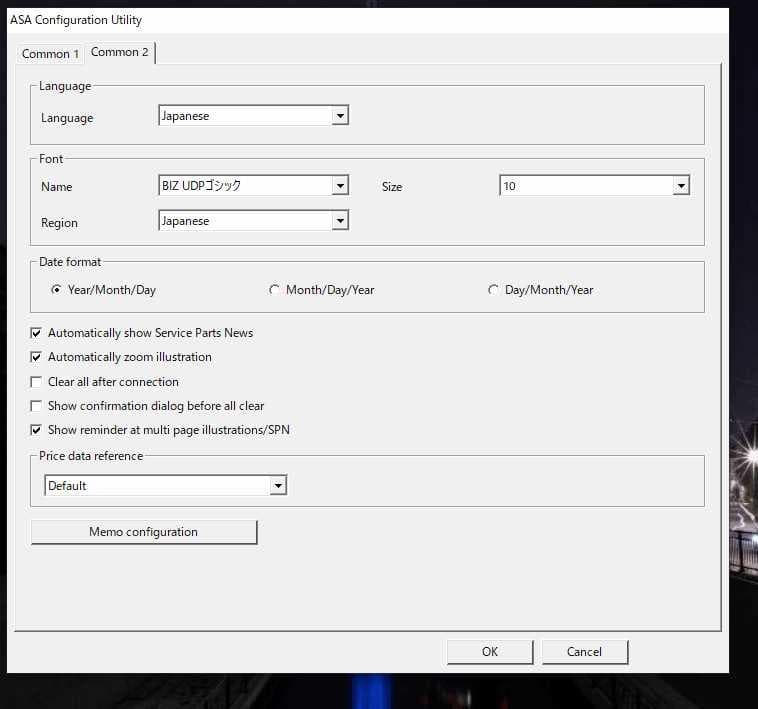Viewport: 758px width, 709px height.
Task: Select the Common 2 tab
Action: click(x=120, y=52)
